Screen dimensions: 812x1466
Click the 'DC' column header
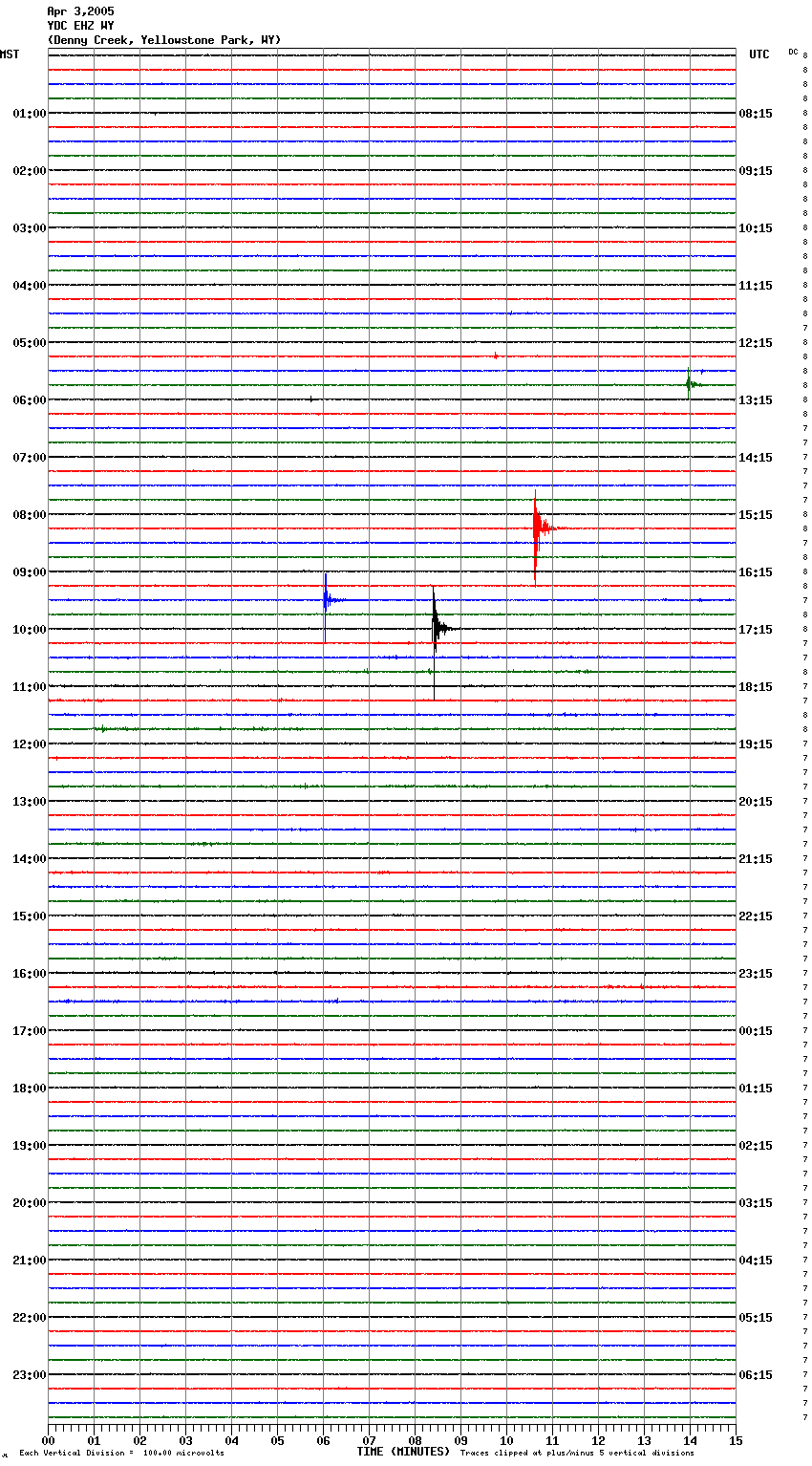coord(793,52)
